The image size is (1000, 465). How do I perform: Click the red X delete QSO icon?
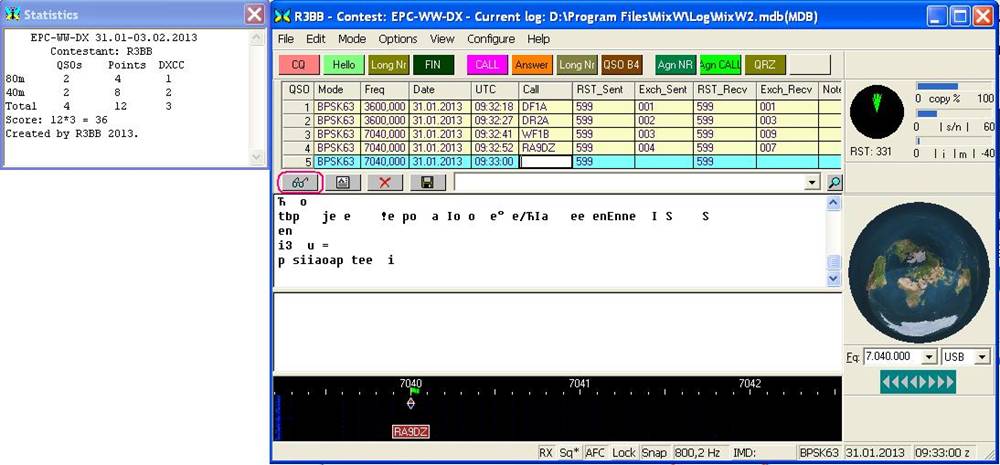384,183
